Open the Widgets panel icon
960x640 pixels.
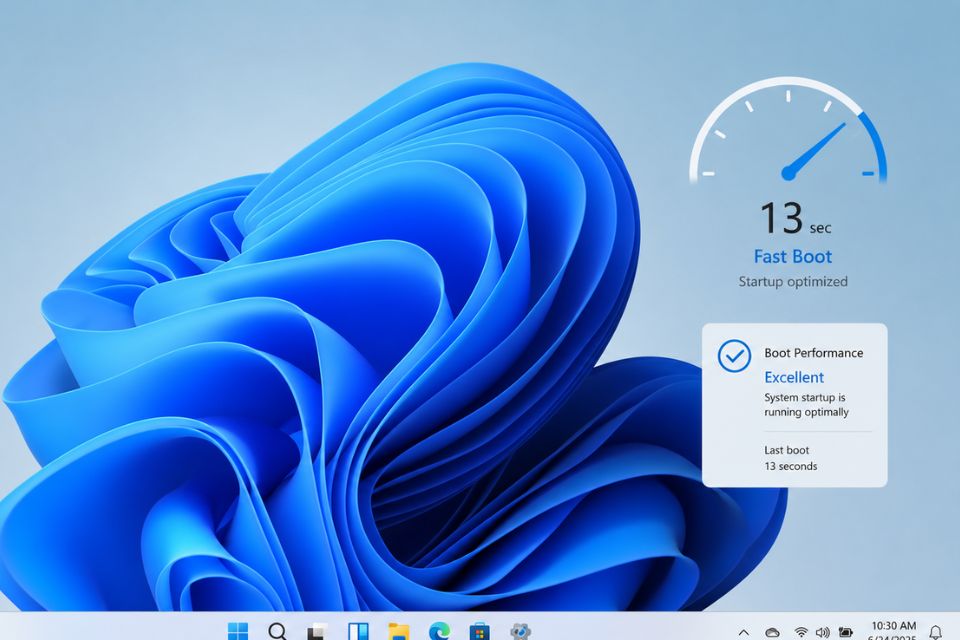point(358,631)
